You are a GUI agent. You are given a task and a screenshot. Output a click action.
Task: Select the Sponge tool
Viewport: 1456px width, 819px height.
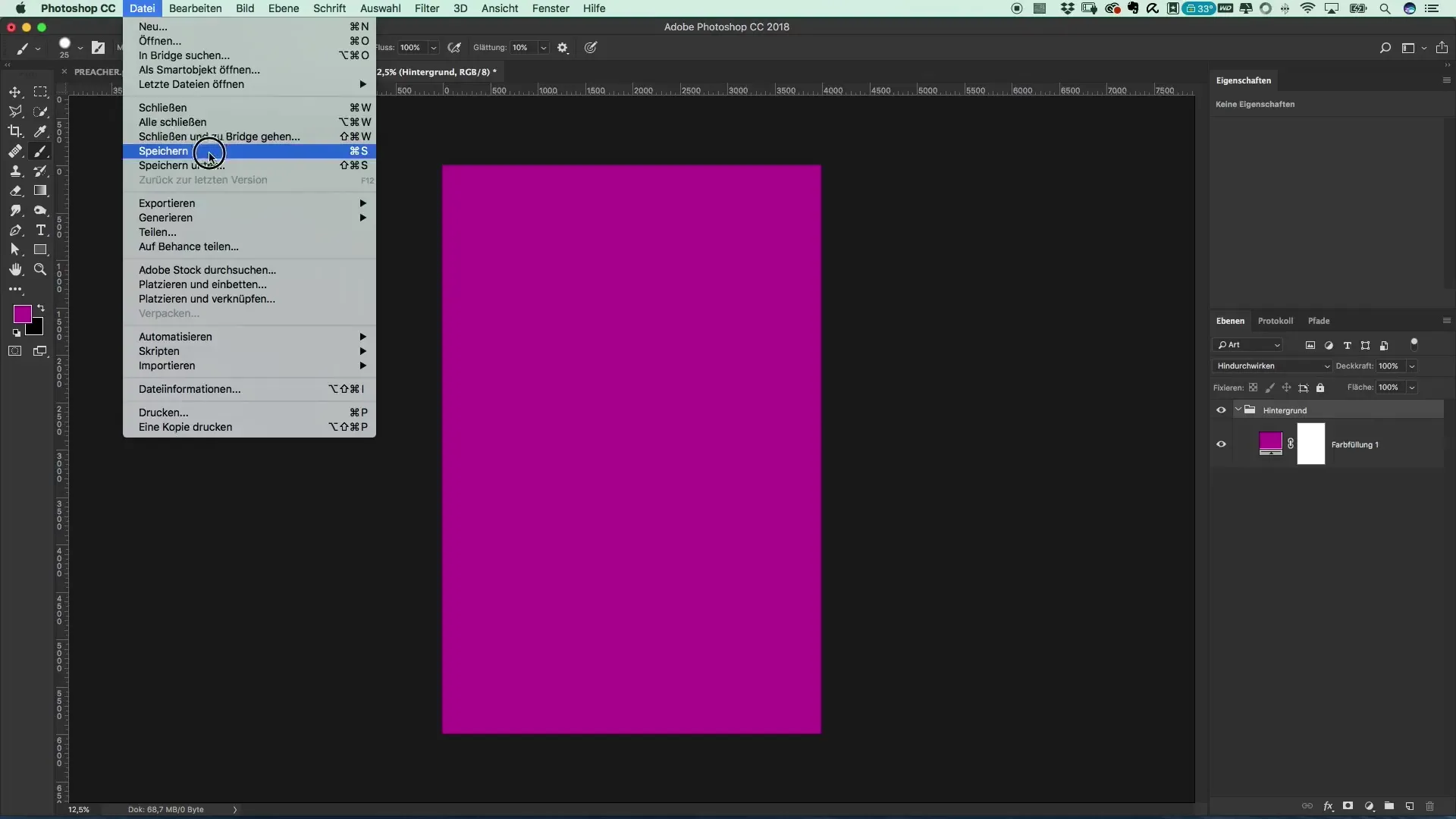40,211
